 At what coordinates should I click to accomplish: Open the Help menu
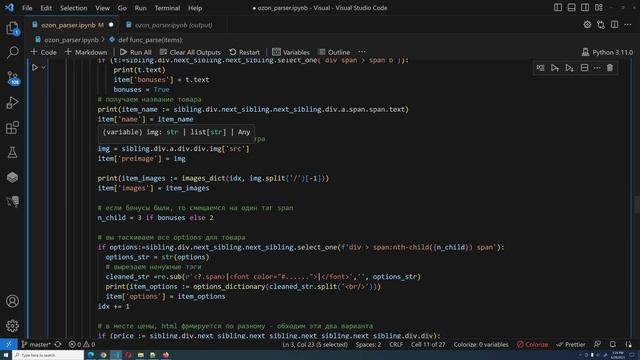[x=195, y=8]
